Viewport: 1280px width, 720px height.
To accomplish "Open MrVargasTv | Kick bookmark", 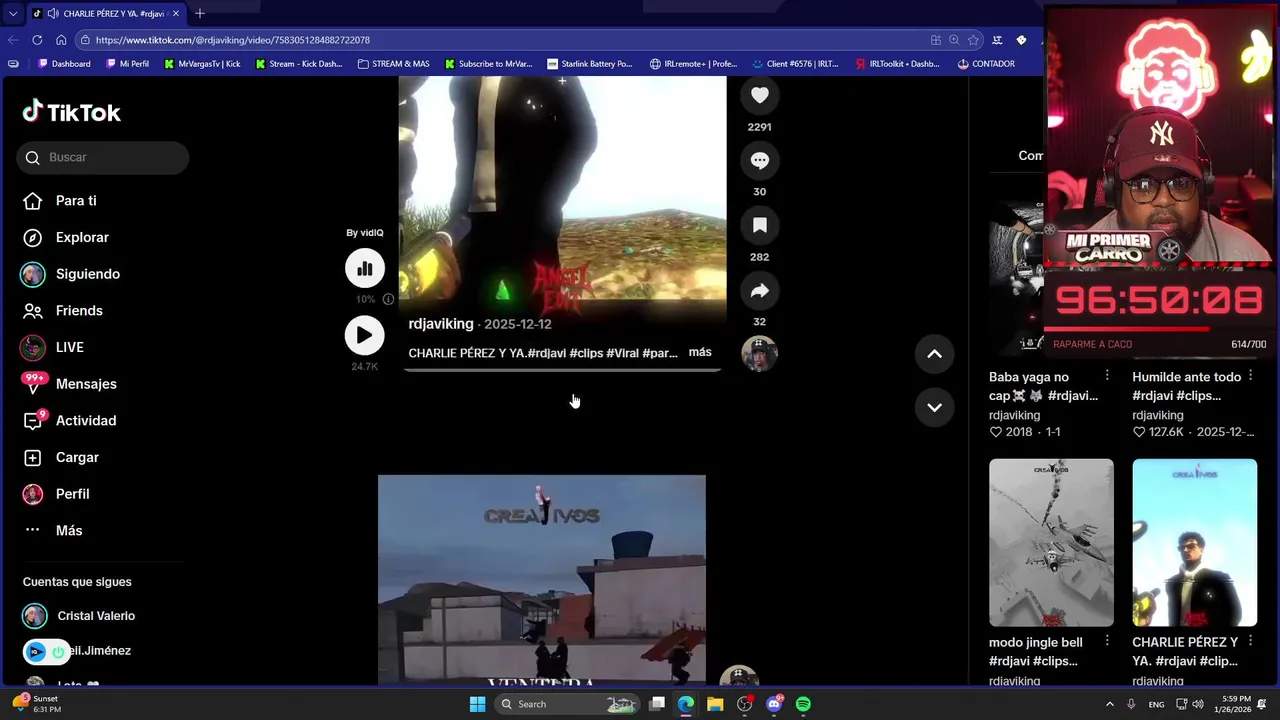I will pyautogui.click(x=202, y=64).
